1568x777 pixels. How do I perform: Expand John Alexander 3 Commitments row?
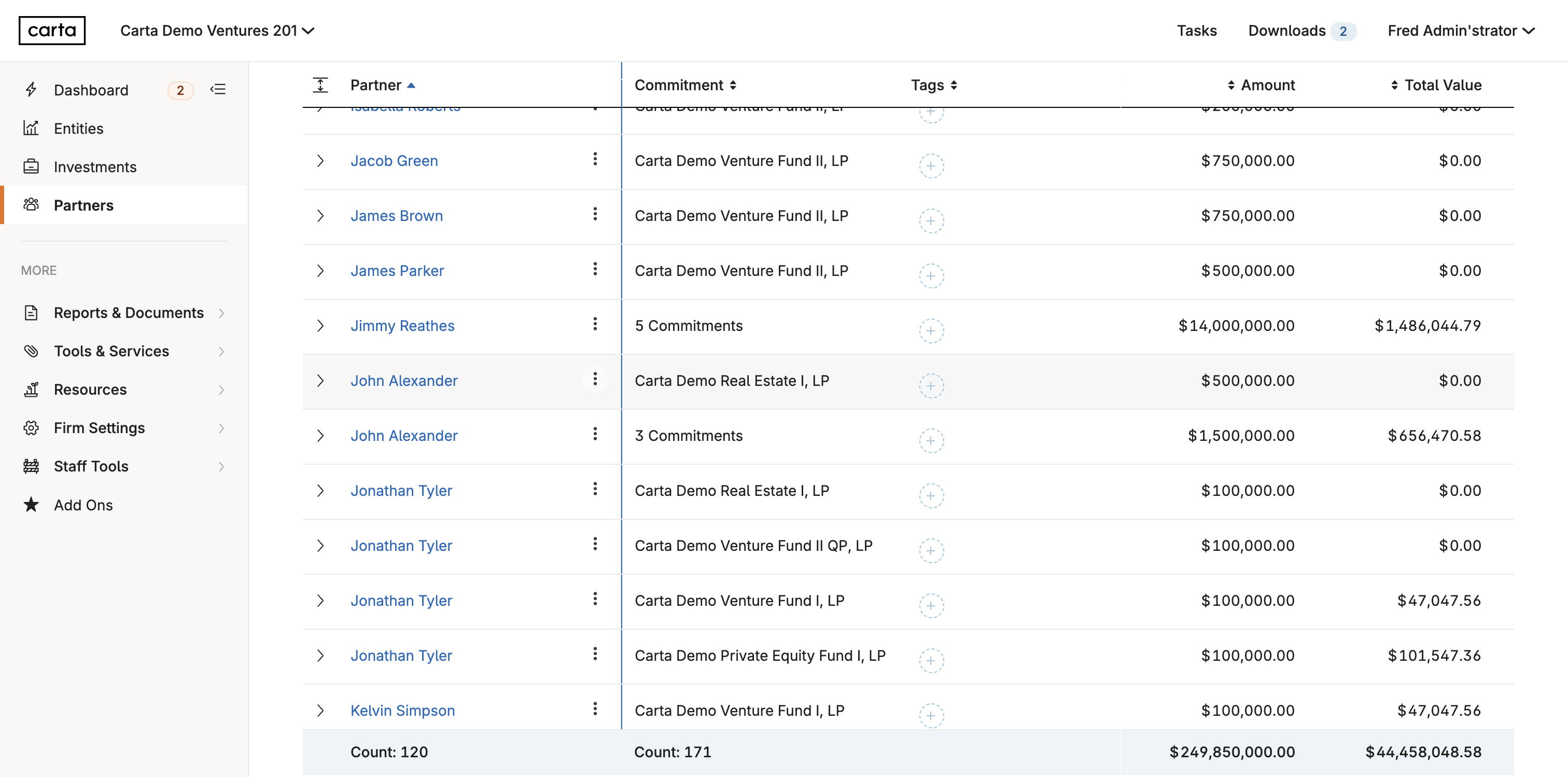(x=320, y=435)
